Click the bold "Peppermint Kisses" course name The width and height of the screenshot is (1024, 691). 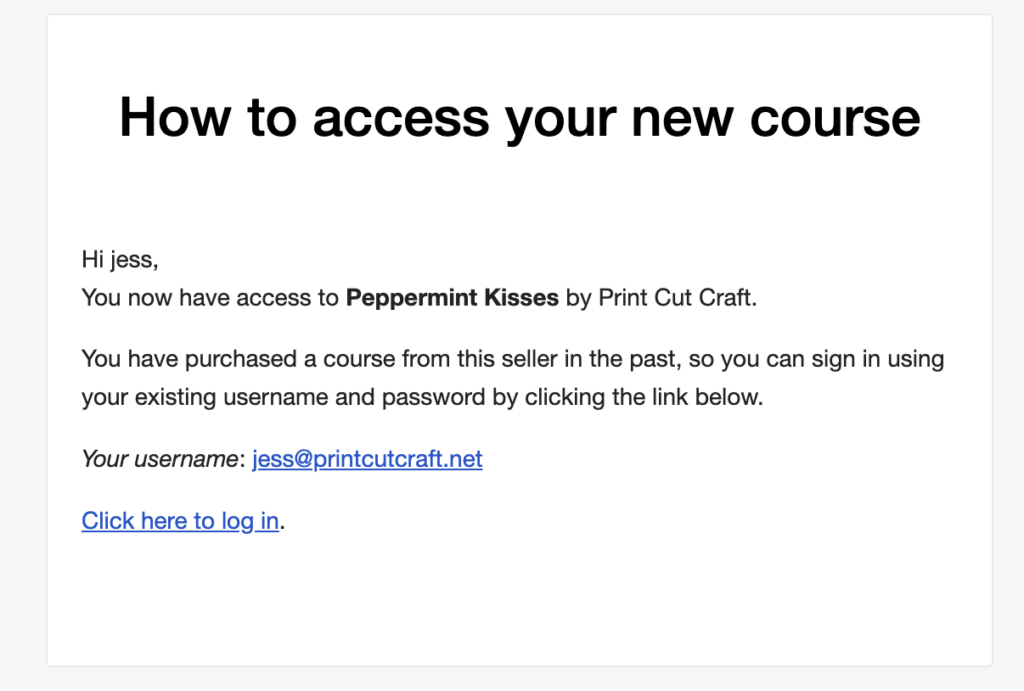(452, 298)
